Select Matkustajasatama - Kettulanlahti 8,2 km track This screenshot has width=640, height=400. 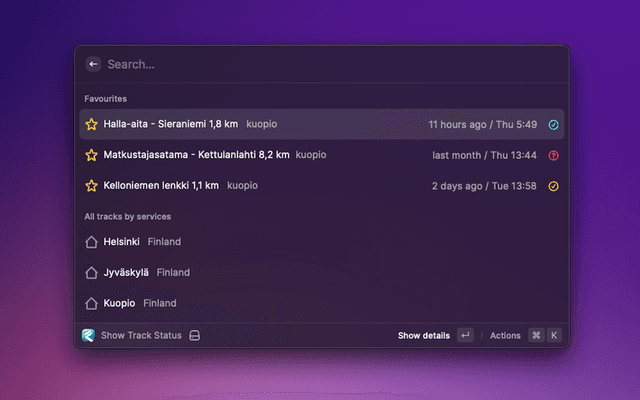[196, 155]
